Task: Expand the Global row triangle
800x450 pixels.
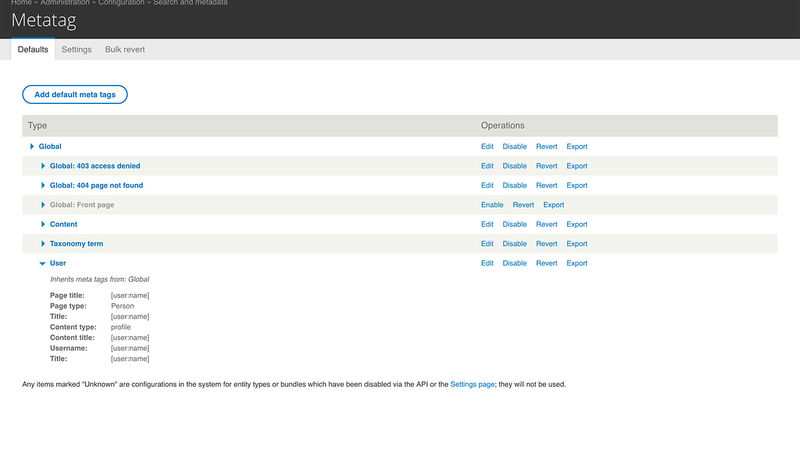Action: [32, 146]
